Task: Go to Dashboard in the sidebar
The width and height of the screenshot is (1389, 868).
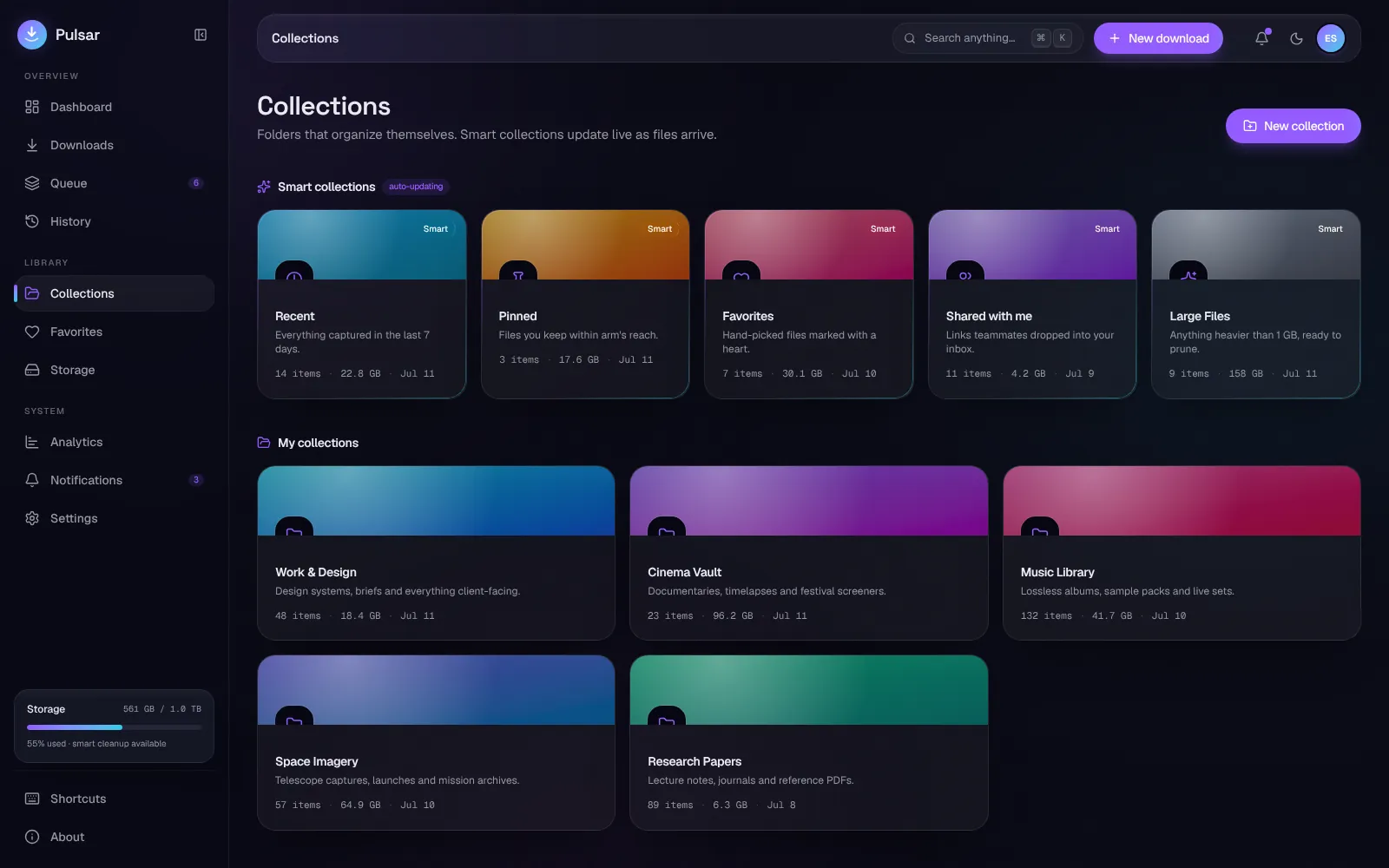Action: pos(114,107)
